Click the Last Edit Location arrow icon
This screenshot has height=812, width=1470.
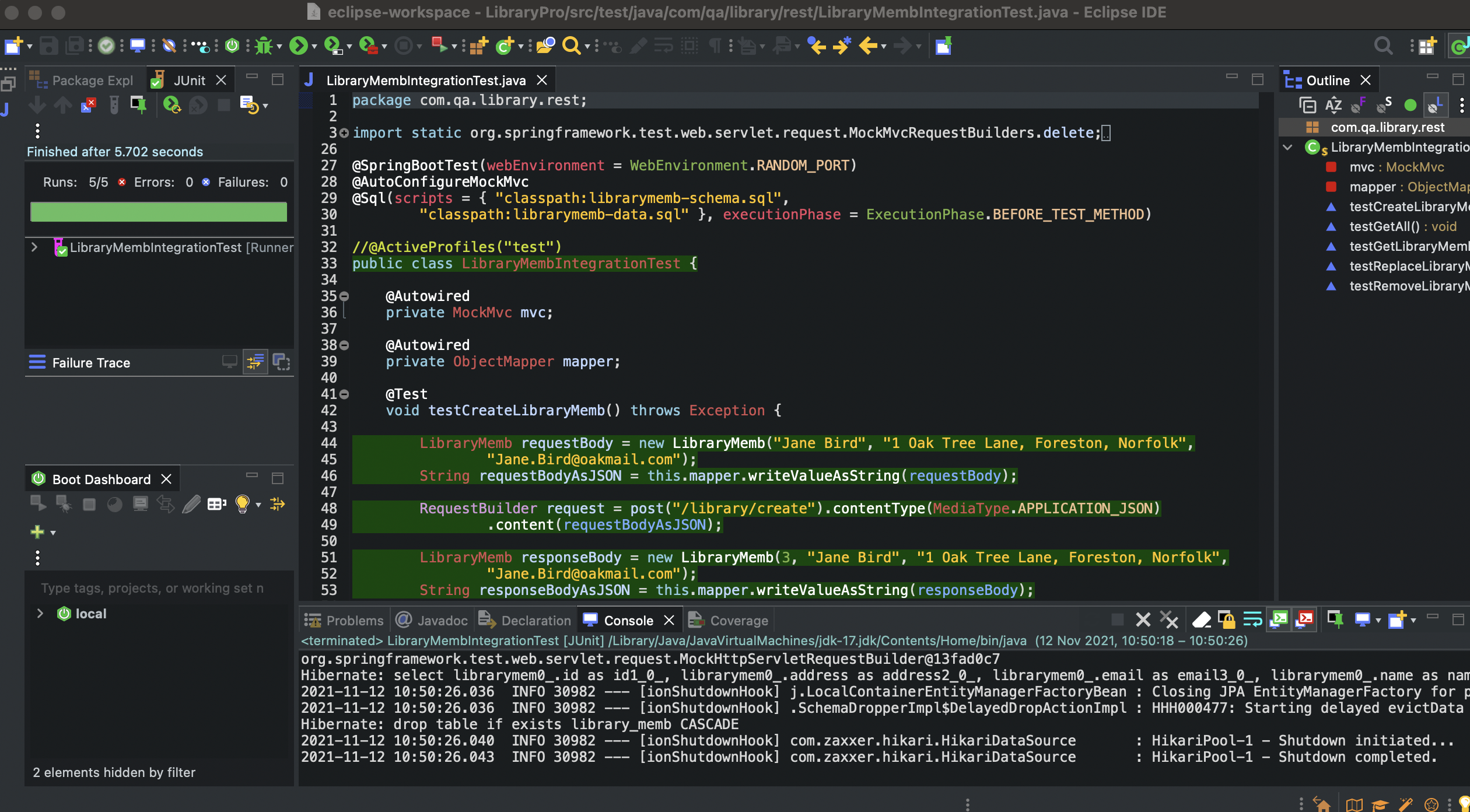(x=816, y=45)
